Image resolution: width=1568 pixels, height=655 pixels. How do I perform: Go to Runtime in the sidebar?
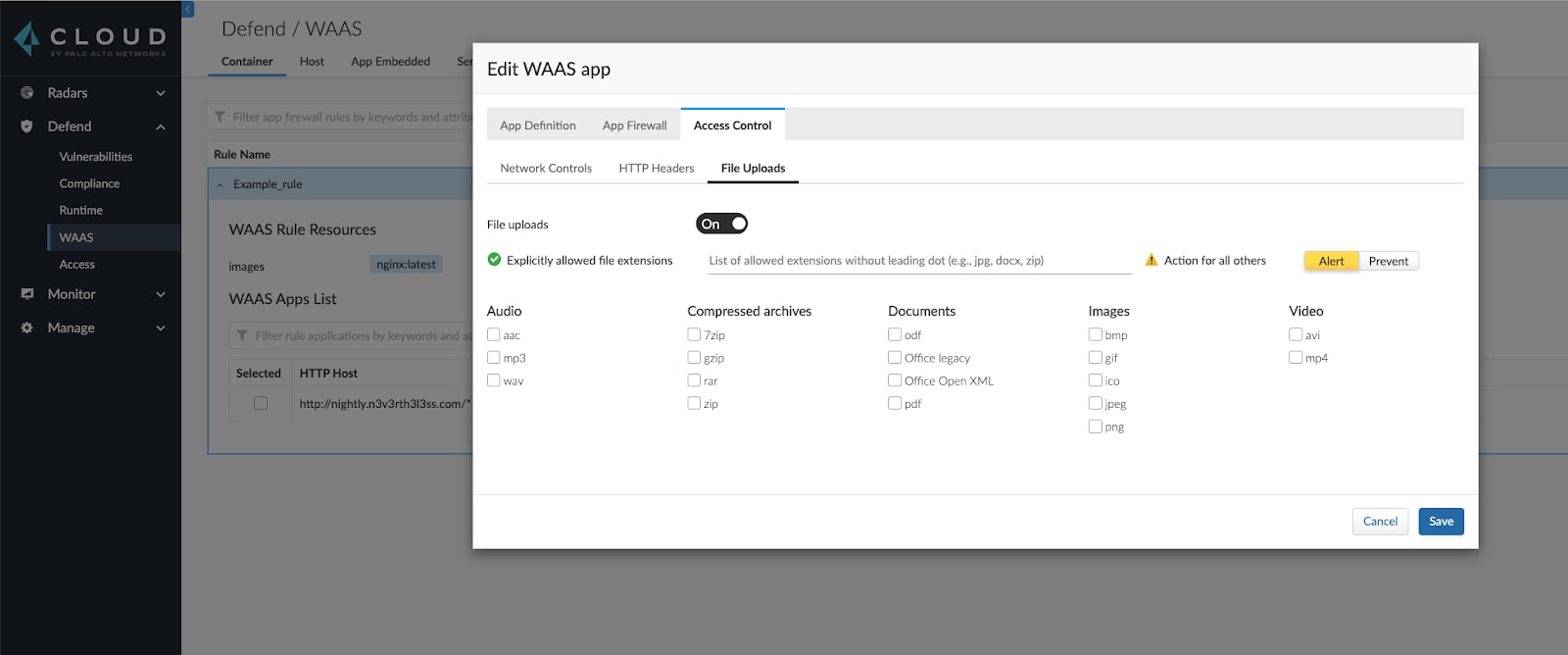(x=80, y=210)
